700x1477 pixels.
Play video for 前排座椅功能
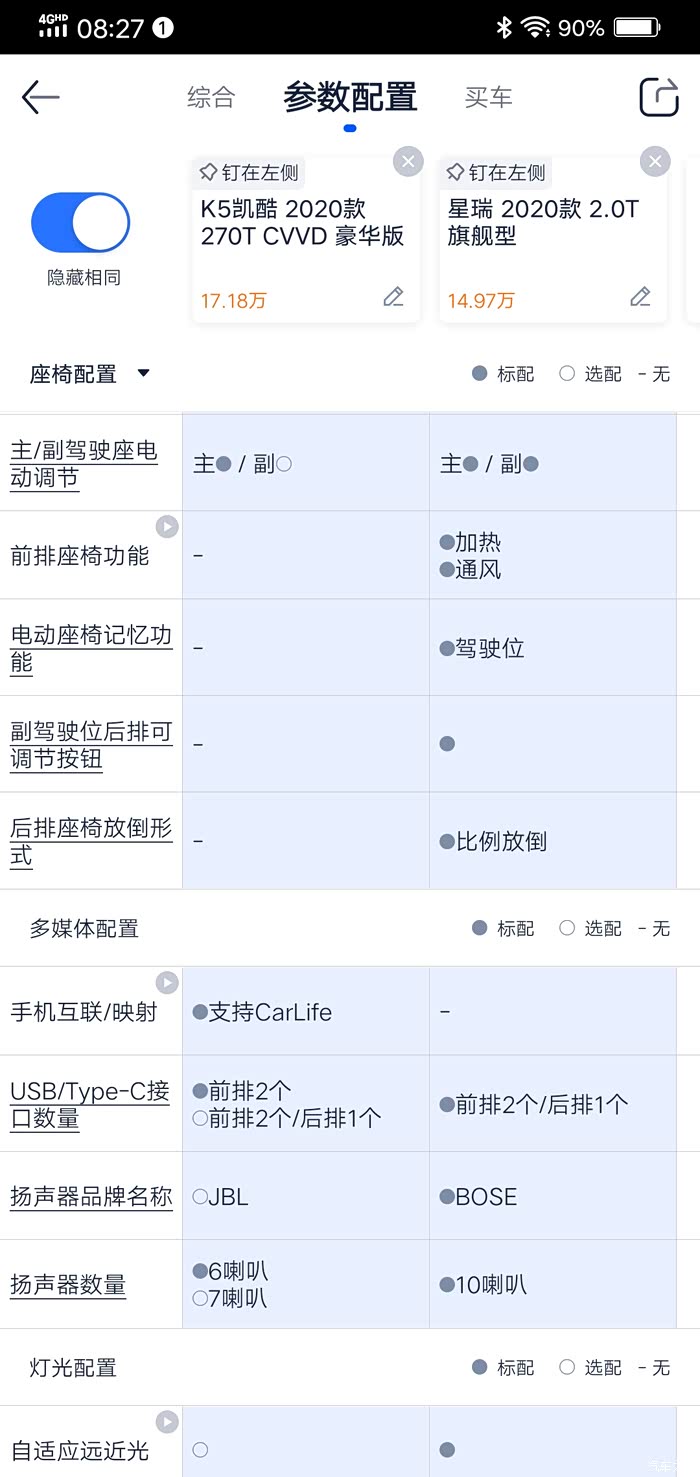[167, 527]
